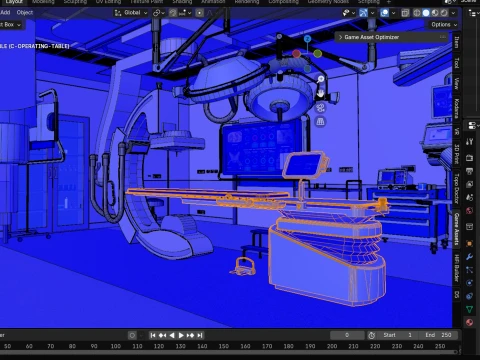Open the Object Constraints properties tab

click(x=469, y=296)
